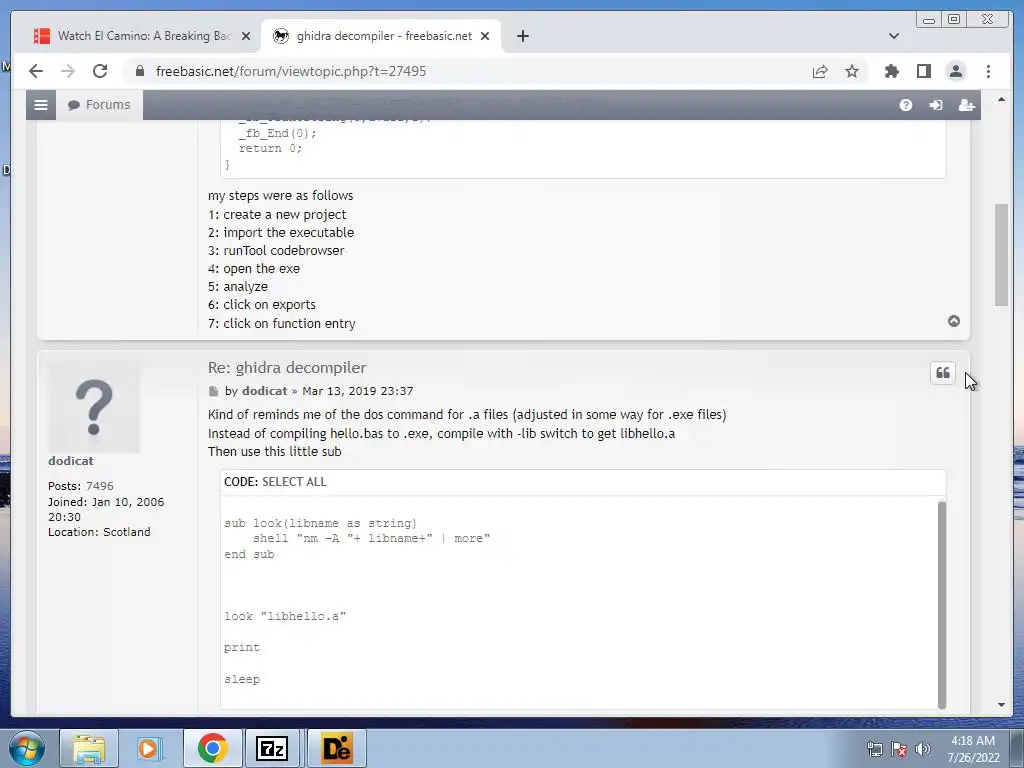Go forward in browser history

(x=68, y=71)
